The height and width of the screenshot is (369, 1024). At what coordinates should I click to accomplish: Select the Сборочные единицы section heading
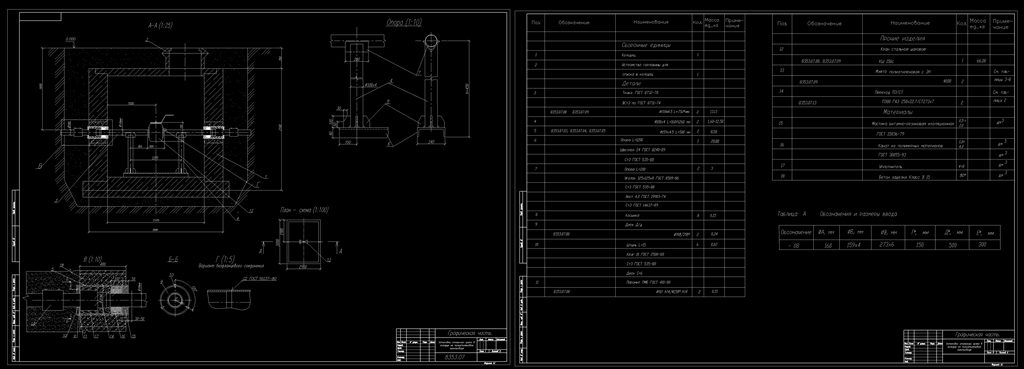pyautogui.click(x=647, y=45)
